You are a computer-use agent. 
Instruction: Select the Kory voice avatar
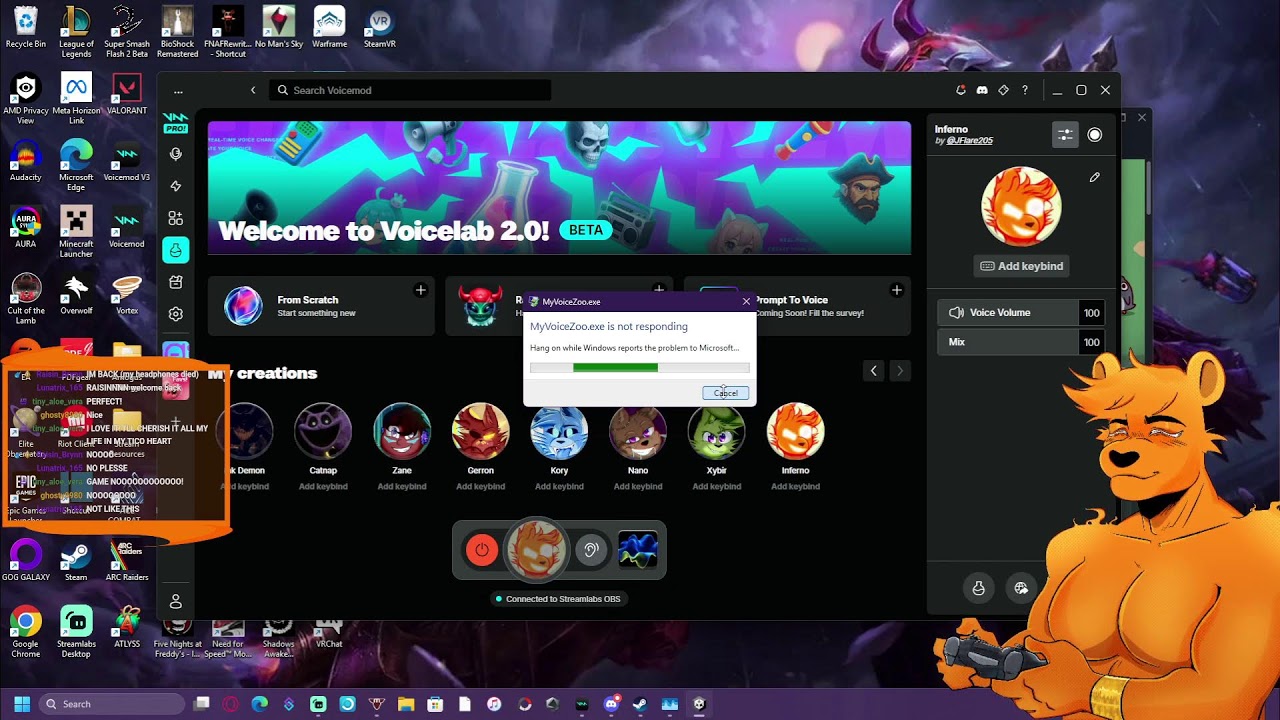[x=559, y=432]
